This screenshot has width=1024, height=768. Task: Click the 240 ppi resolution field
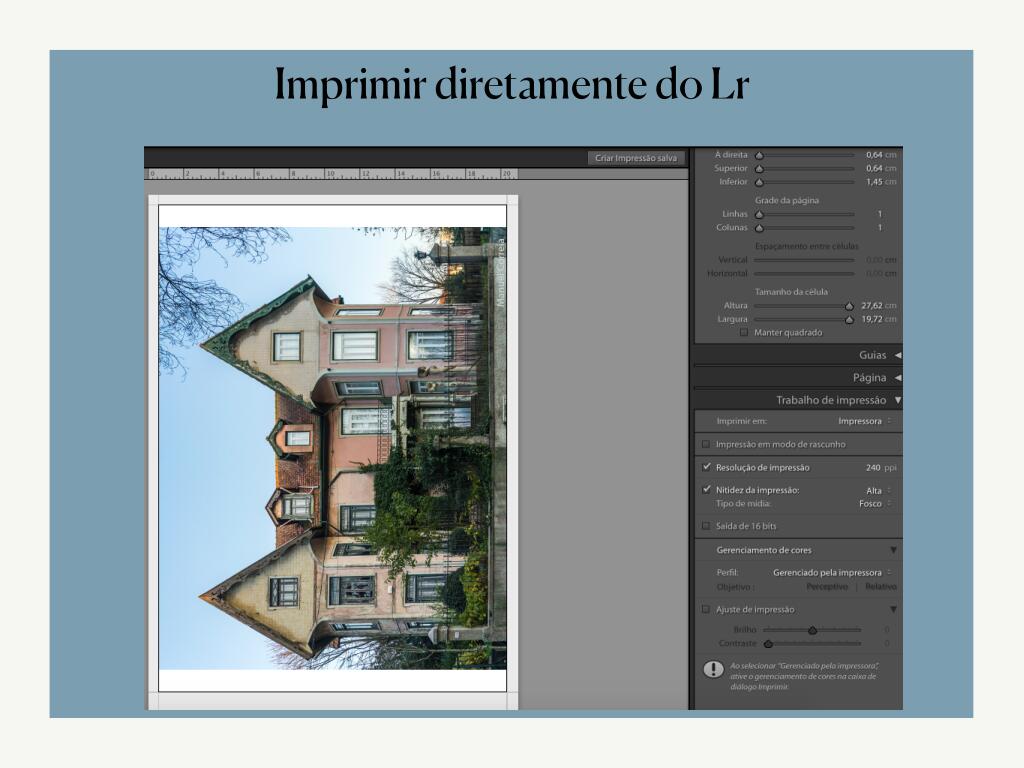click(873, 467)
